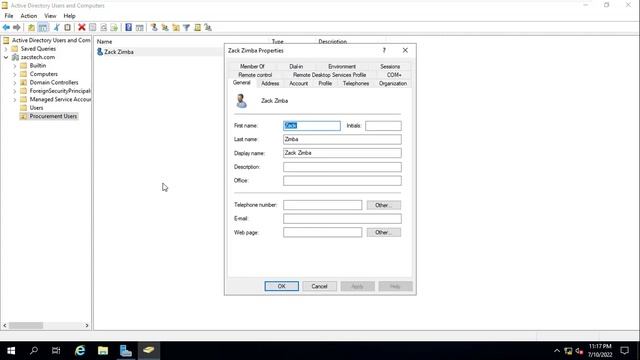Click Cancel in properties dialog
This screenshot has width=640, height=360.
(319, 286)
